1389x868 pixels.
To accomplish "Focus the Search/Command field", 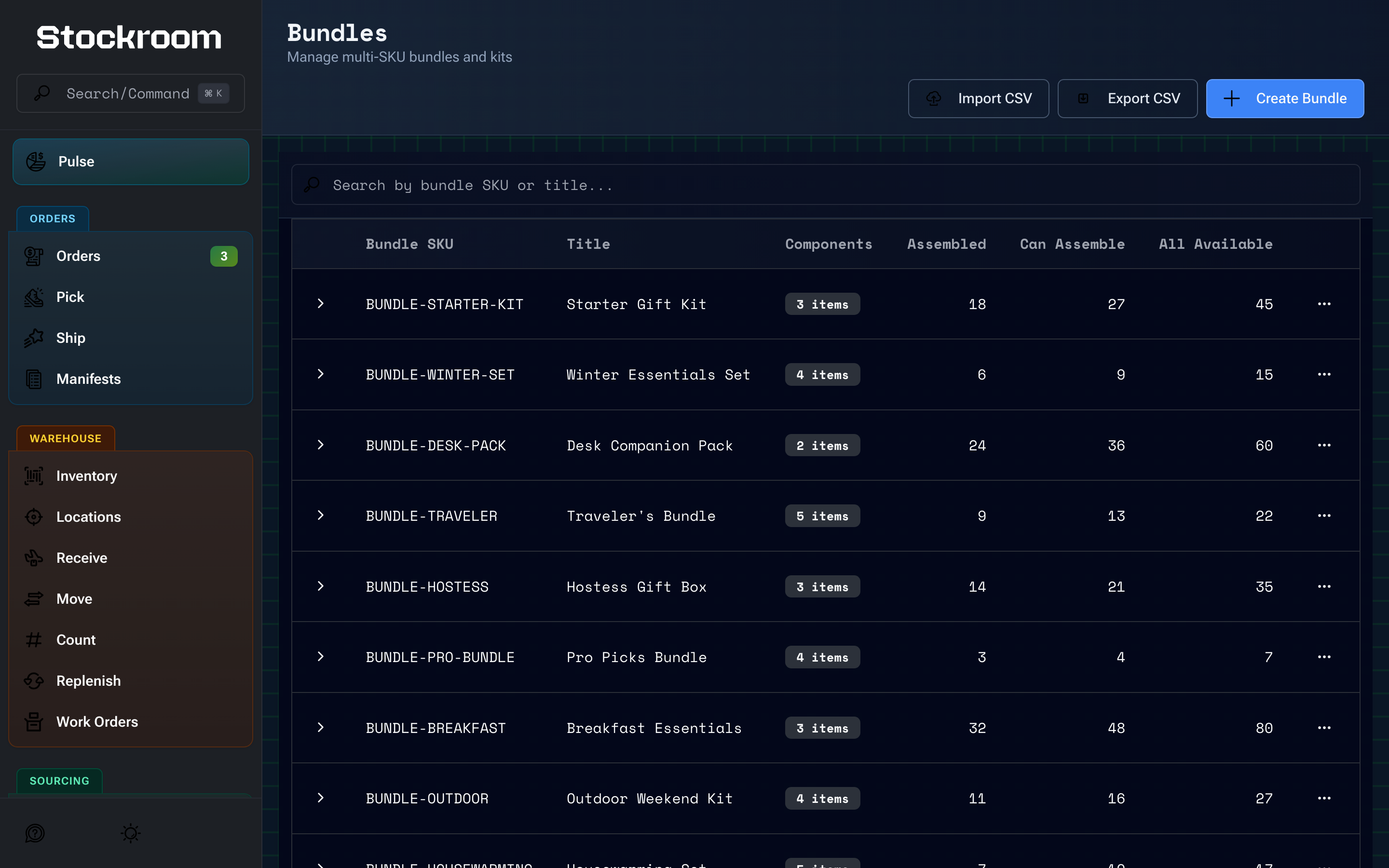I will [x=131, y=93].
